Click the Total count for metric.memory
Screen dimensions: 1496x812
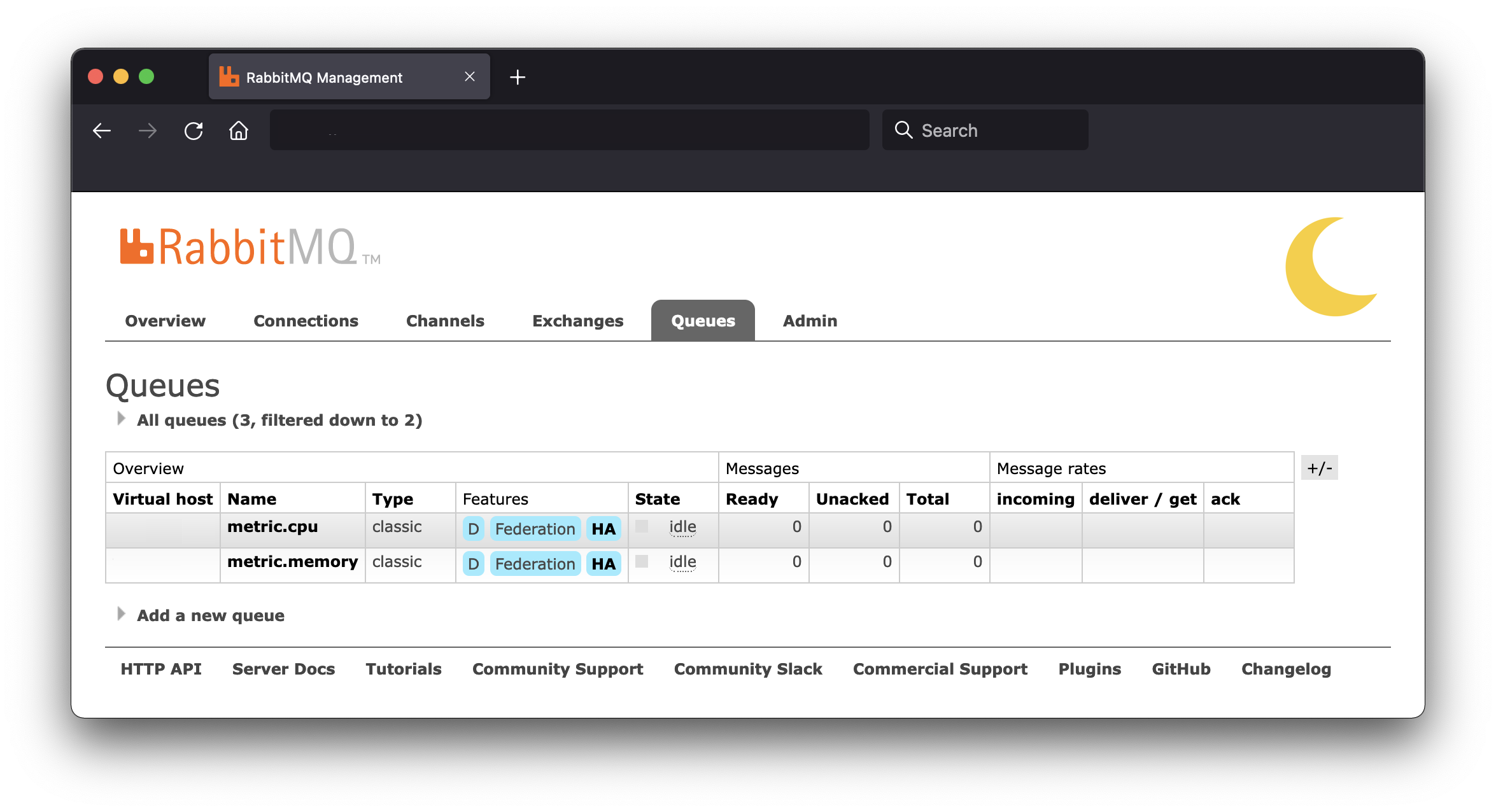977,562
